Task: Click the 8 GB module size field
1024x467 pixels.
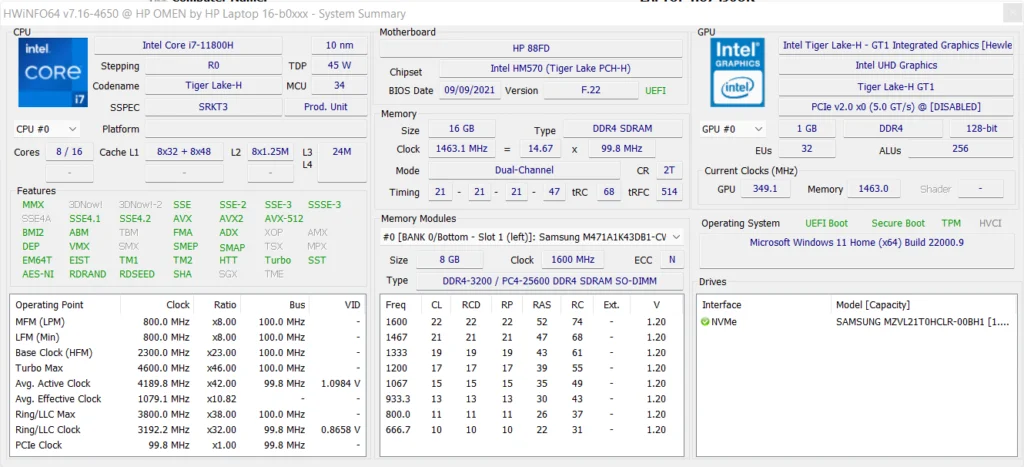Action: tap(449, 259)
